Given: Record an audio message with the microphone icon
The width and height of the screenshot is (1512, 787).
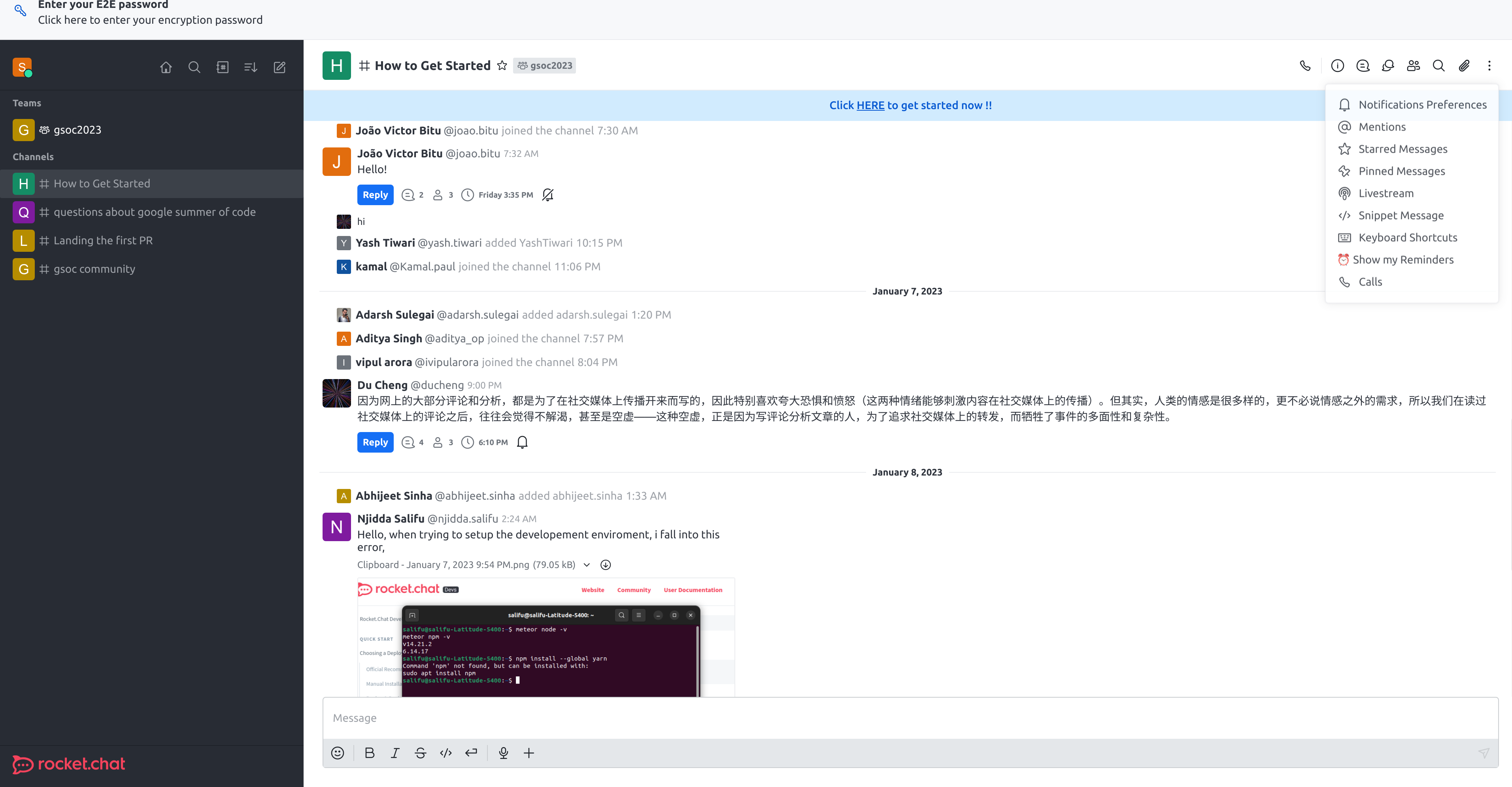Looking at the screenshot, I should [503, 753].
